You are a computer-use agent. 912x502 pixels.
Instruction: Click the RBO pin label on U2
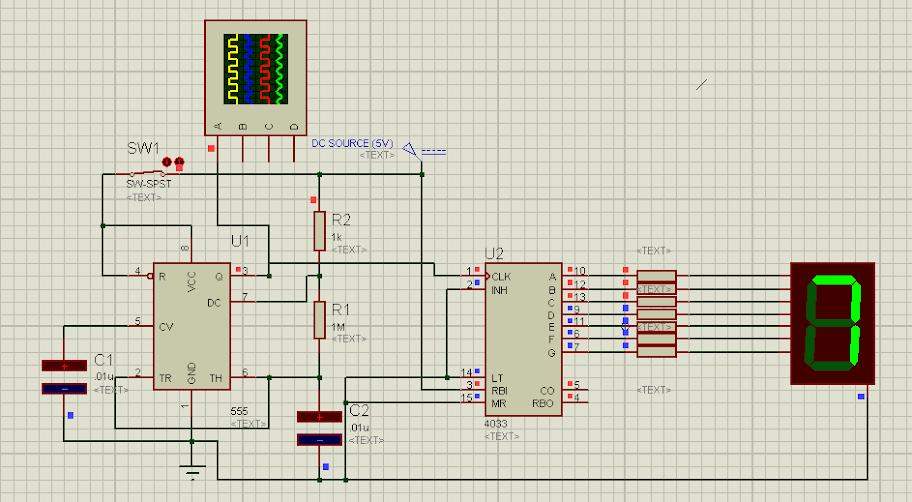pos(543,404)
